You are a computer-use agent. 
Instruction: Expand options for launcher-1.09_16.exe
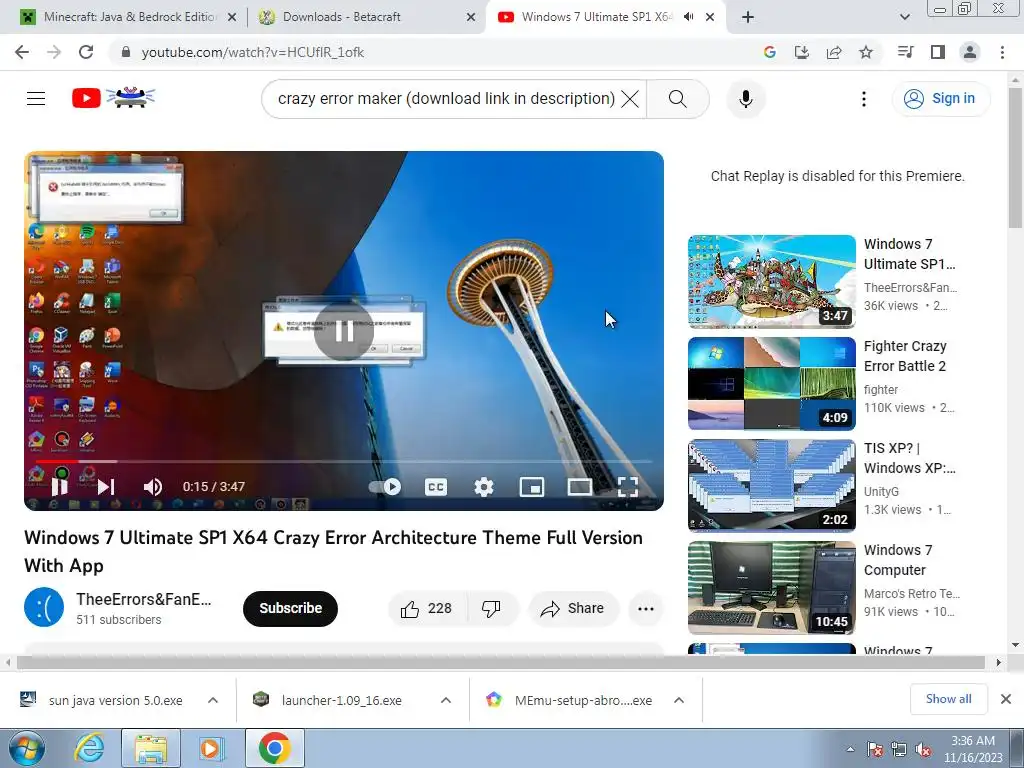pyautogui.click(x=446, y=700)
